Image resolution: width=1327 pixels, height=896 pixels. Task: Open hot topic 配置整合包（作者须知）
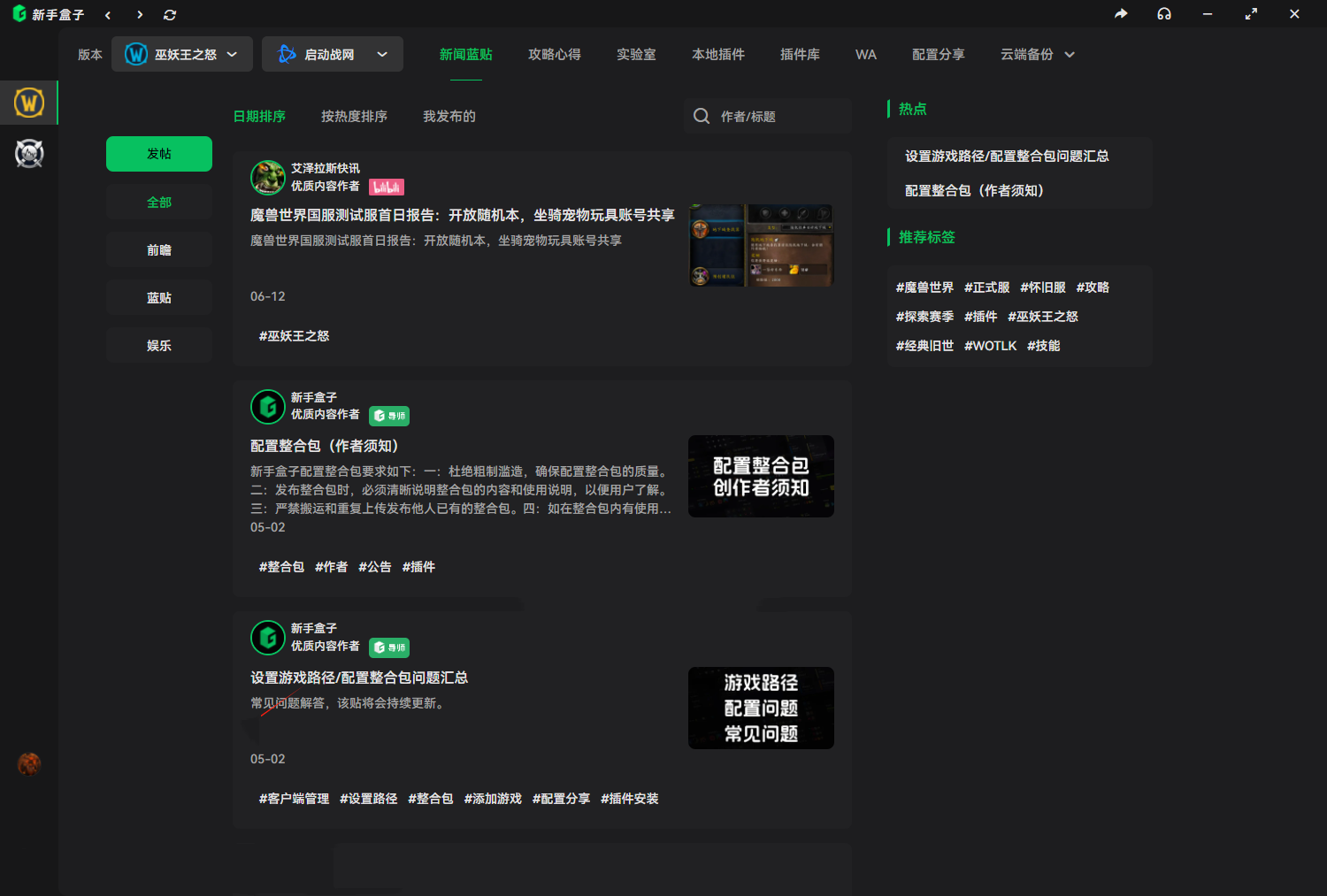[x=974, y=190]
